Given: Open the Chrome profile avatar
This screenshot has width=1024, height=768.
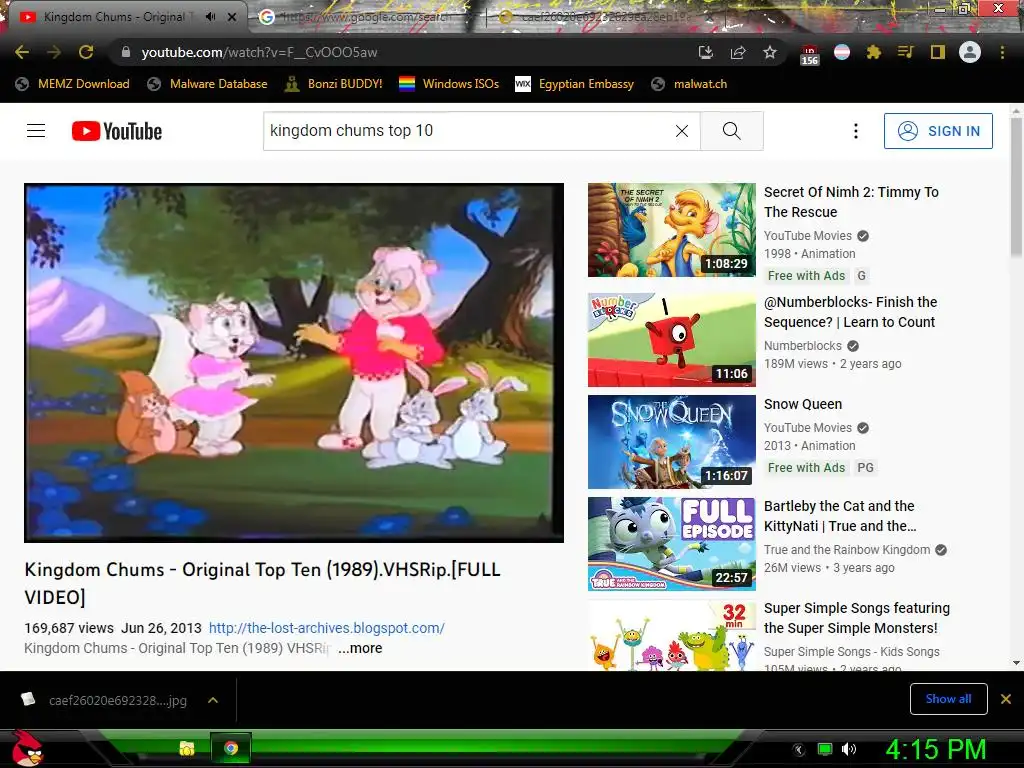Looking at the screenshot, I should tap(970, 52).
